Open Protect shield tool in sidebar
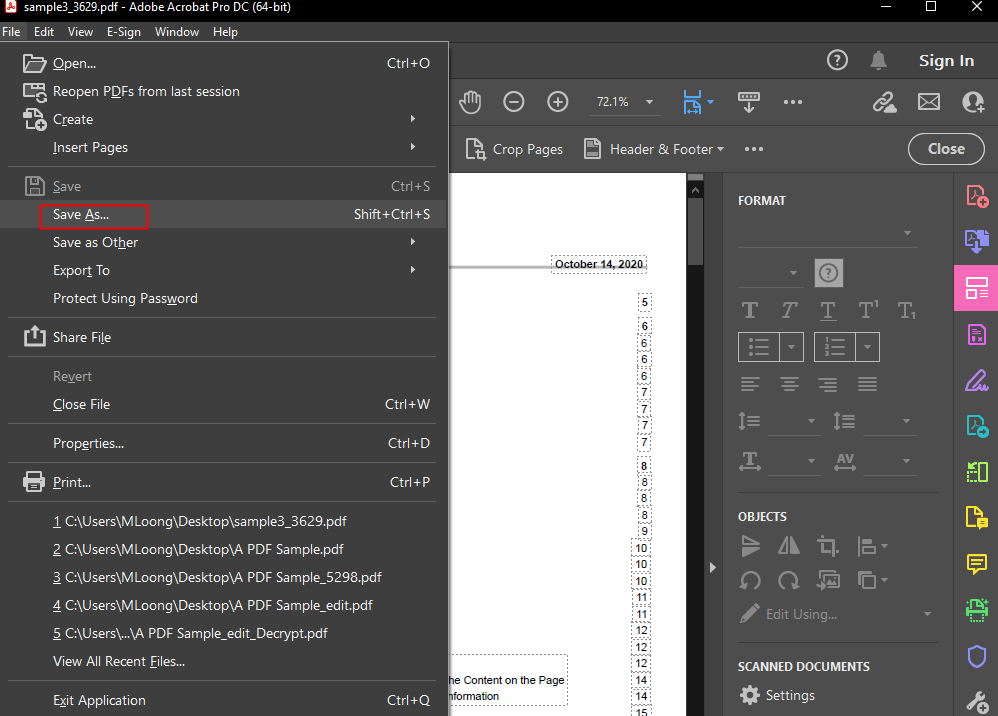The width and height of the screenshot is (998, 716). pos(977,656)
